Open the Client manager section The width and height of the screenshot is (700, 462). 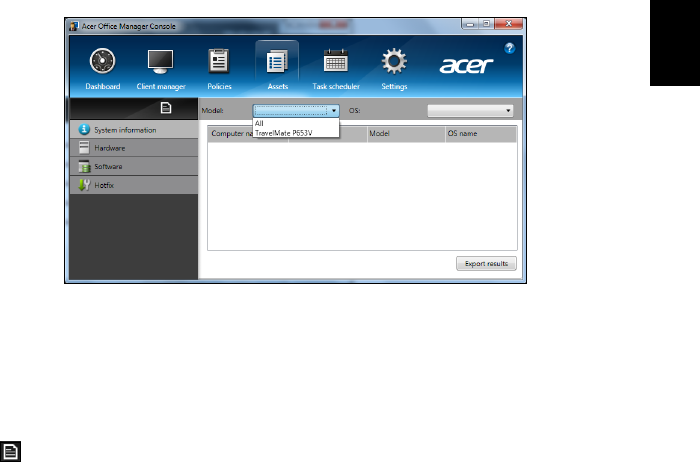pyautogui.click(x=161, y=69)
